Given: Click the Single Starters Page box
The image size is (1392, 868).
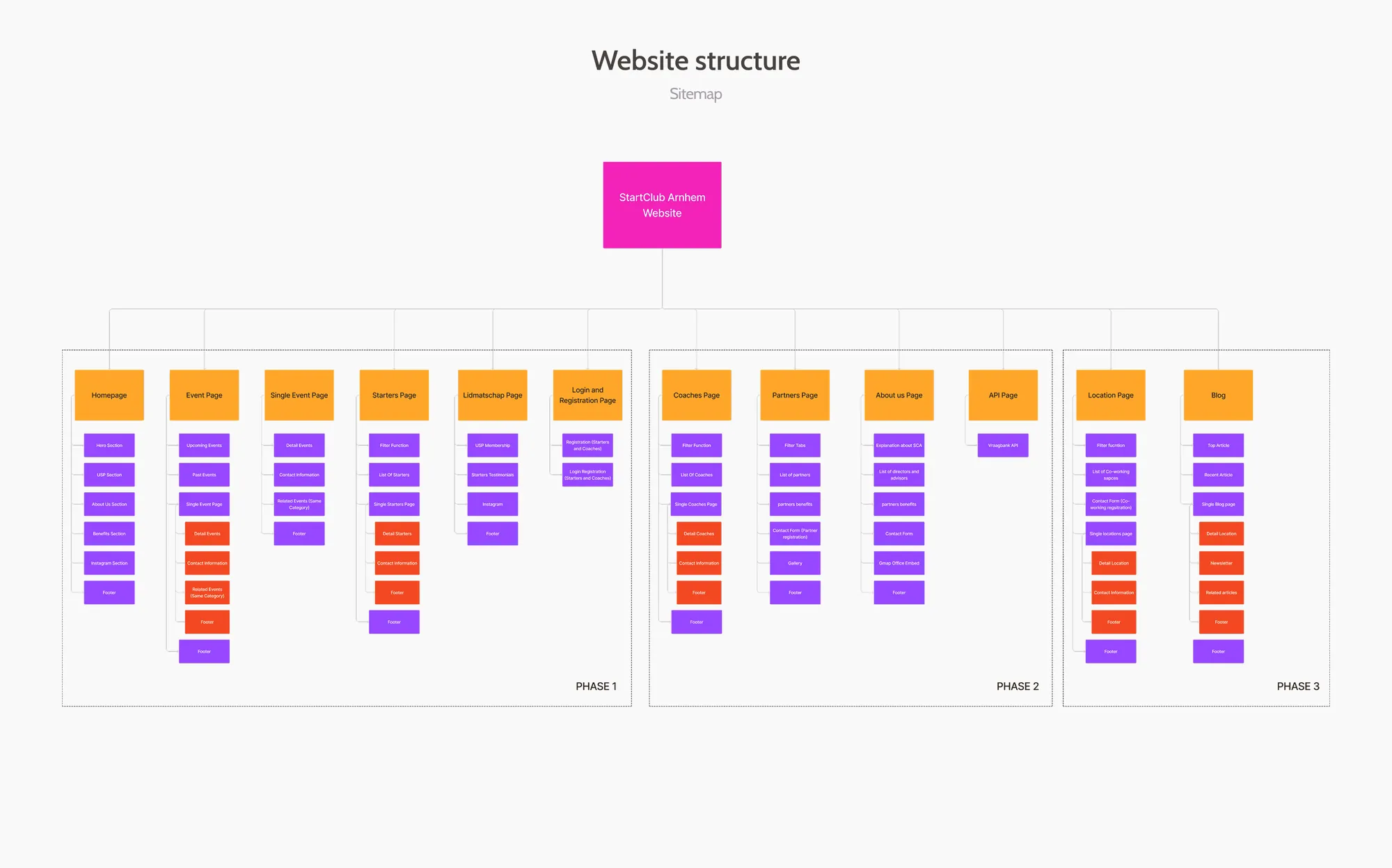Looking at the screenshot, I should click(x=394, y=504).
